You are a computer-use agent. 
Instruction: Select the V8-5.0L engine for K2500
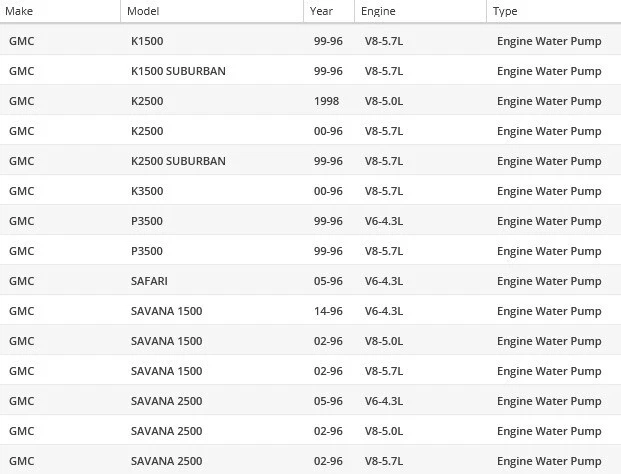384,101
